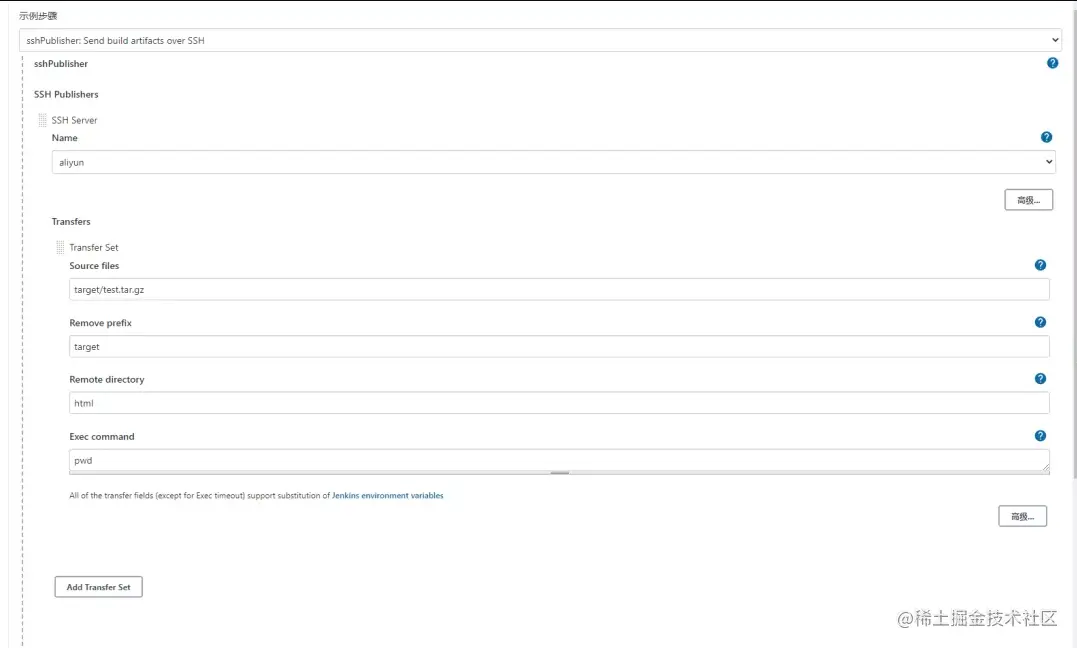Open Jenkins environment variables link
The width and height of the screenshot is (1077, 648).
387,495
